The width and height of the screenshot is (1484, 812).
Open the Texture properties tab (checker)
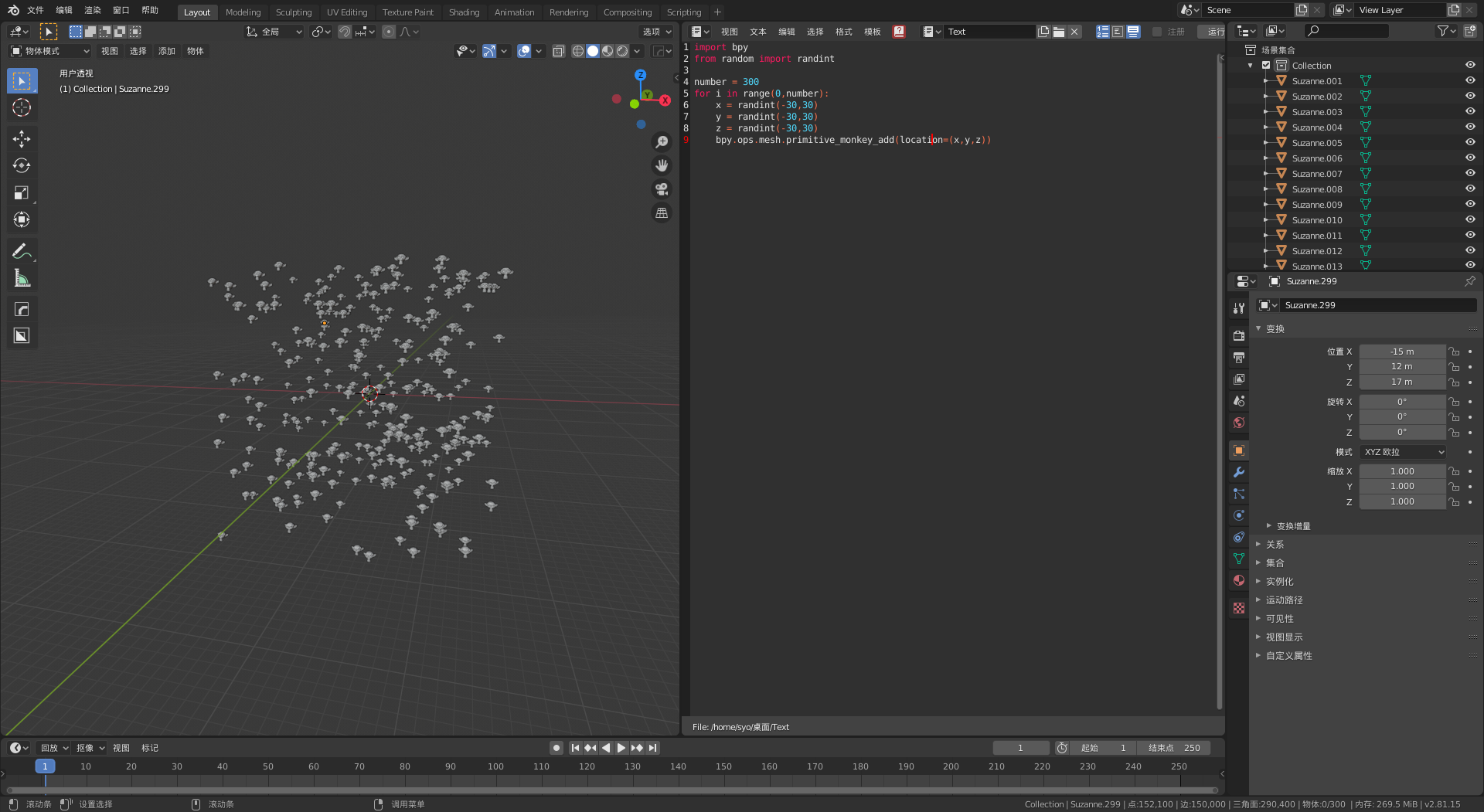[1239, 608]
